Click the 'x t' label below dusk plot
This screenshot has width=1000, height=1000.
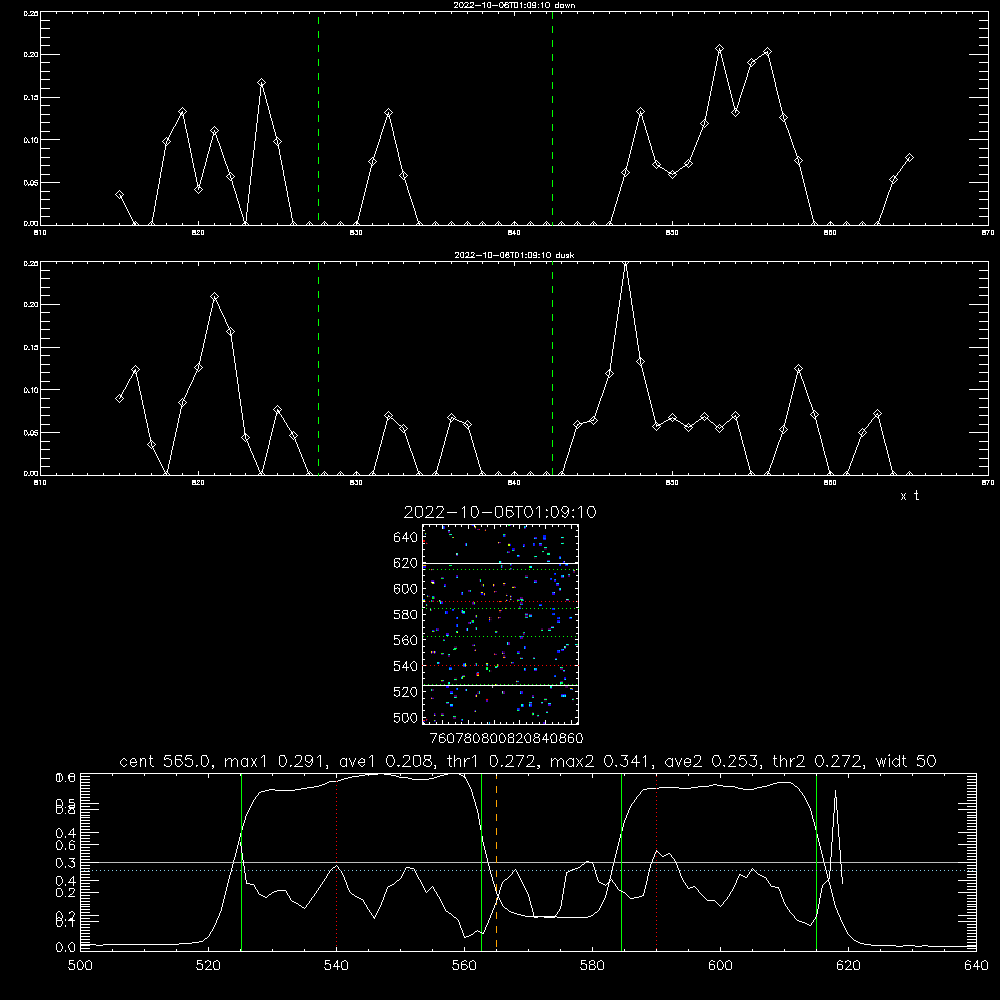909,496
